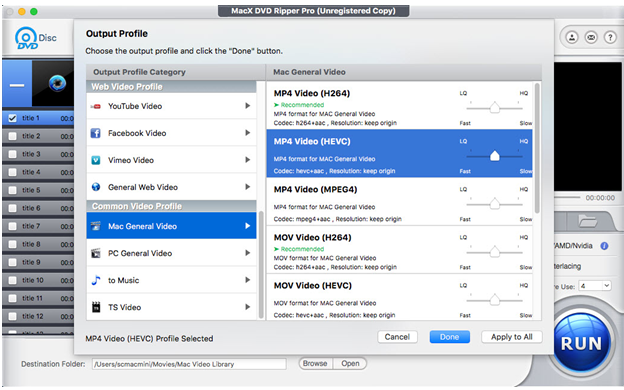Select the to Music category

point(172,280)
